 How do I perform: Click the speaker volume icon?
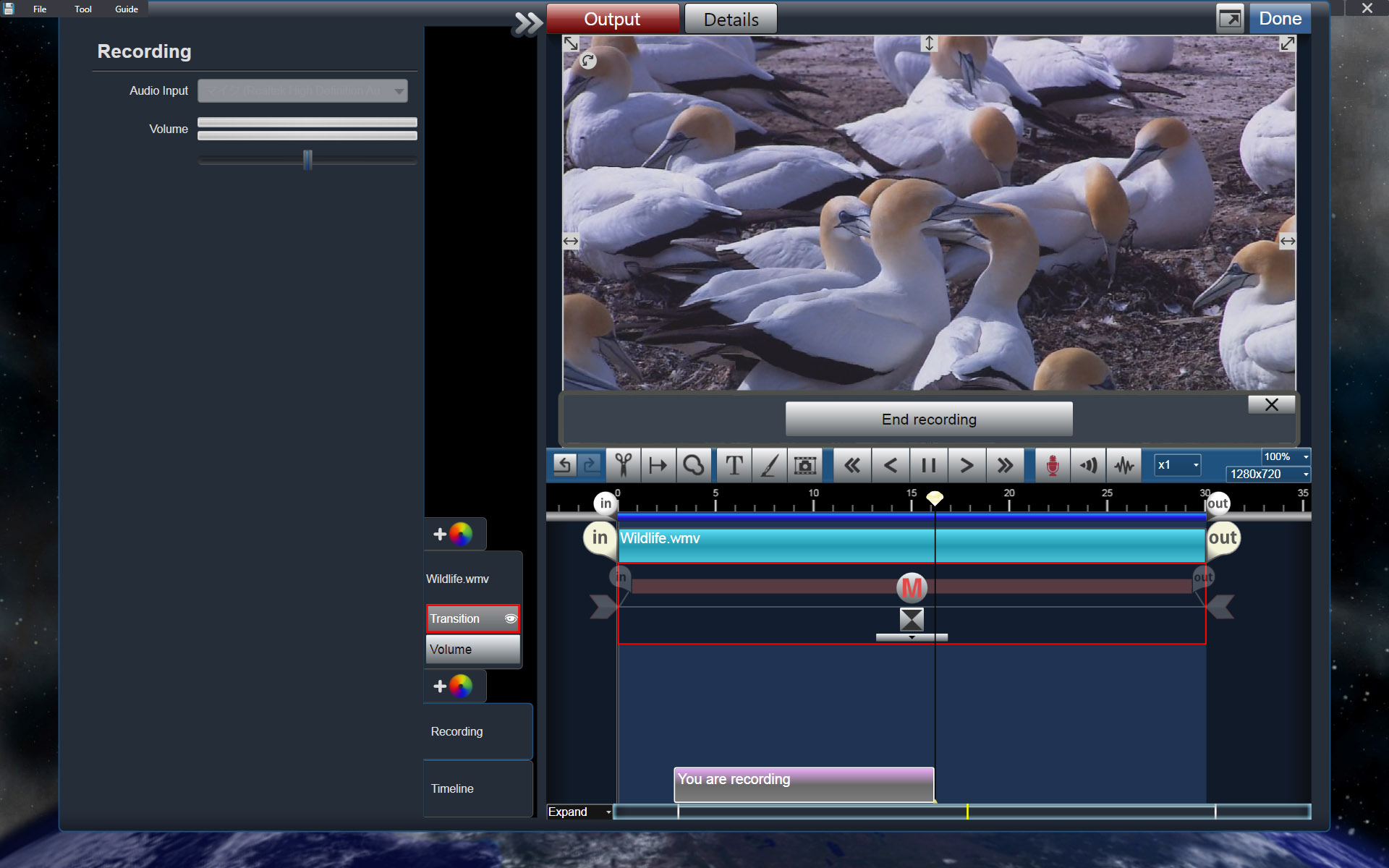(x=1088, y=465)
